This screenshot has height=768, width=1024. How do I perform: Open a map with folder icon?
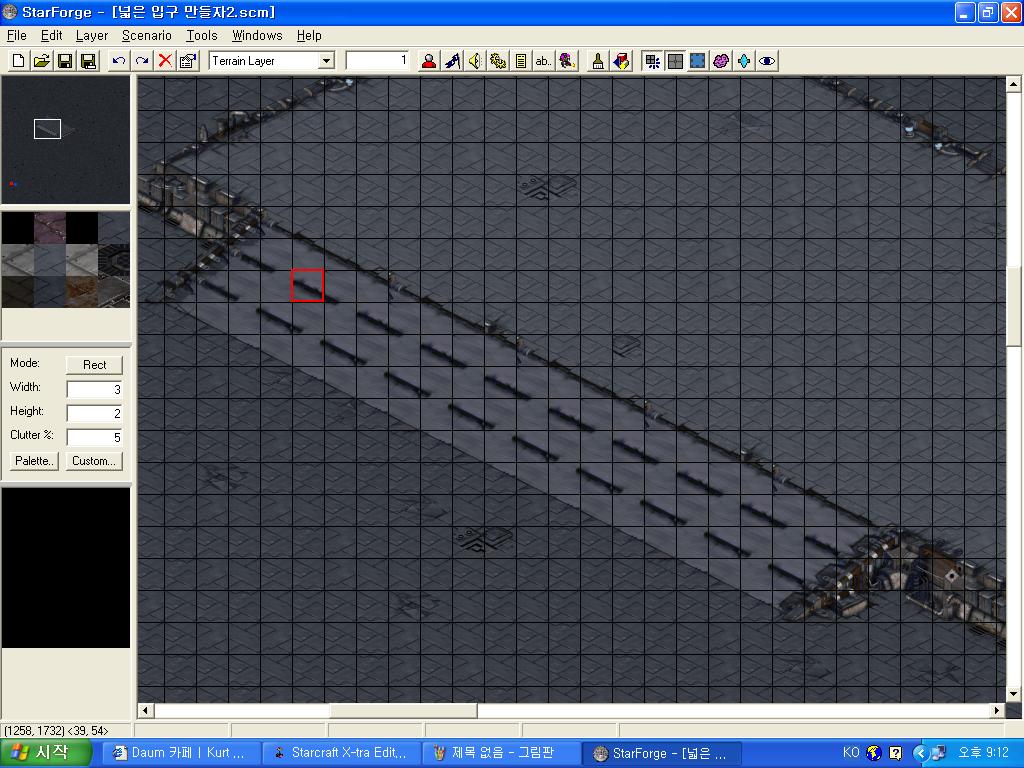click(x=42, y=61)
